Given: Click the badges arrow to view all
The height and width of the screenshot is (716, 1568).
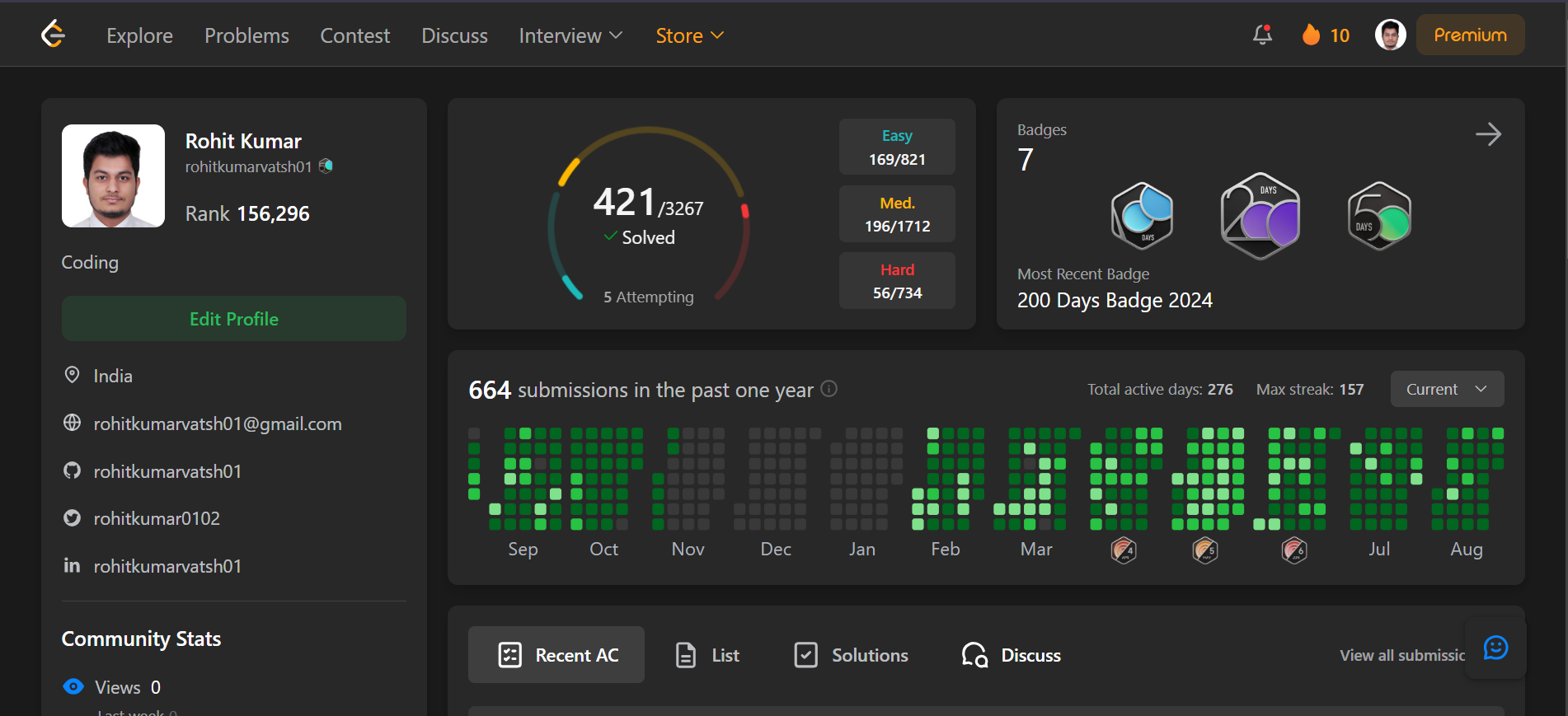Looking at the screenshot, I should point(1488,134).
